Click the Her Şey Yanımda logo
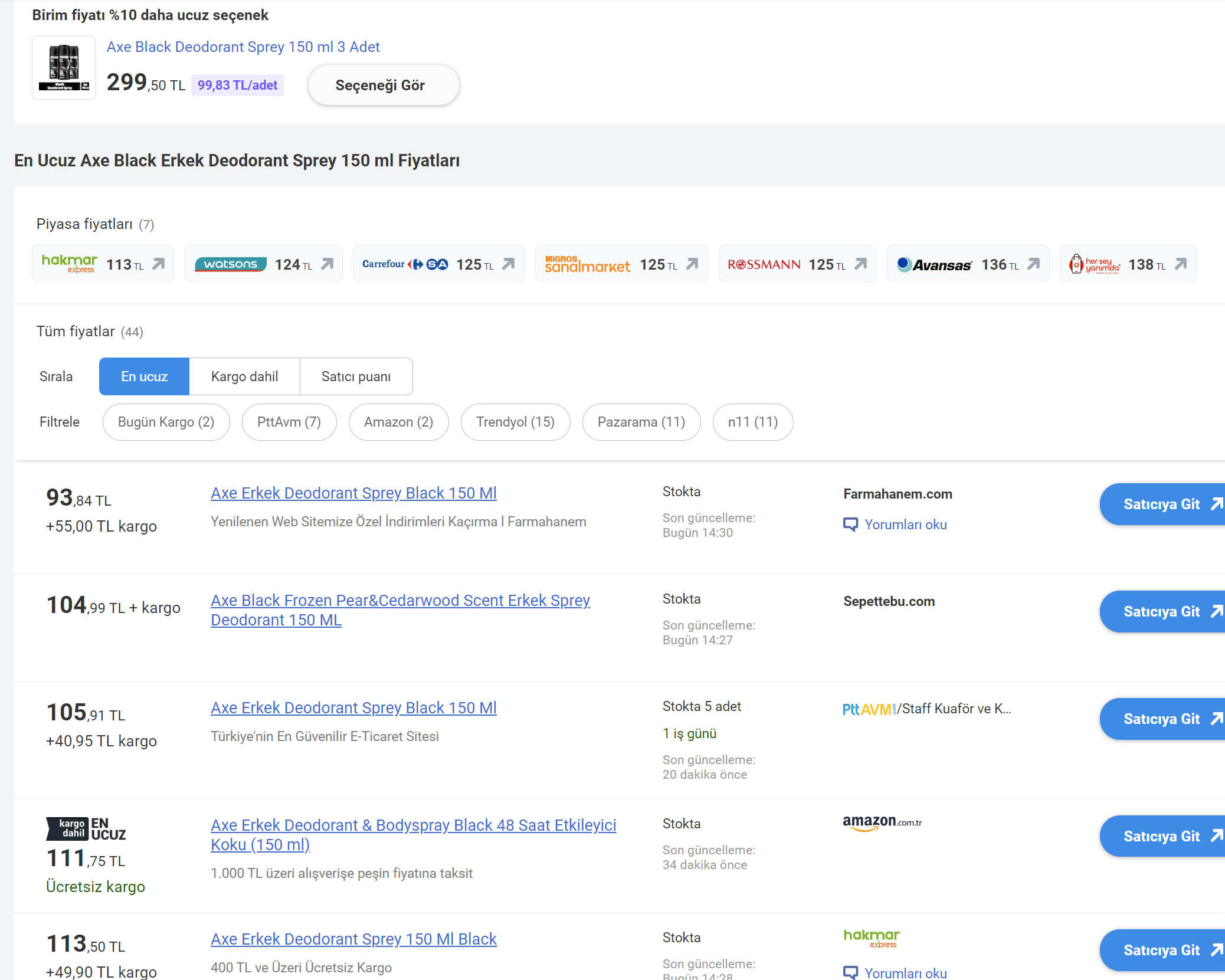The width and height of the screenshot is (1225, 980). [1095, 264]
